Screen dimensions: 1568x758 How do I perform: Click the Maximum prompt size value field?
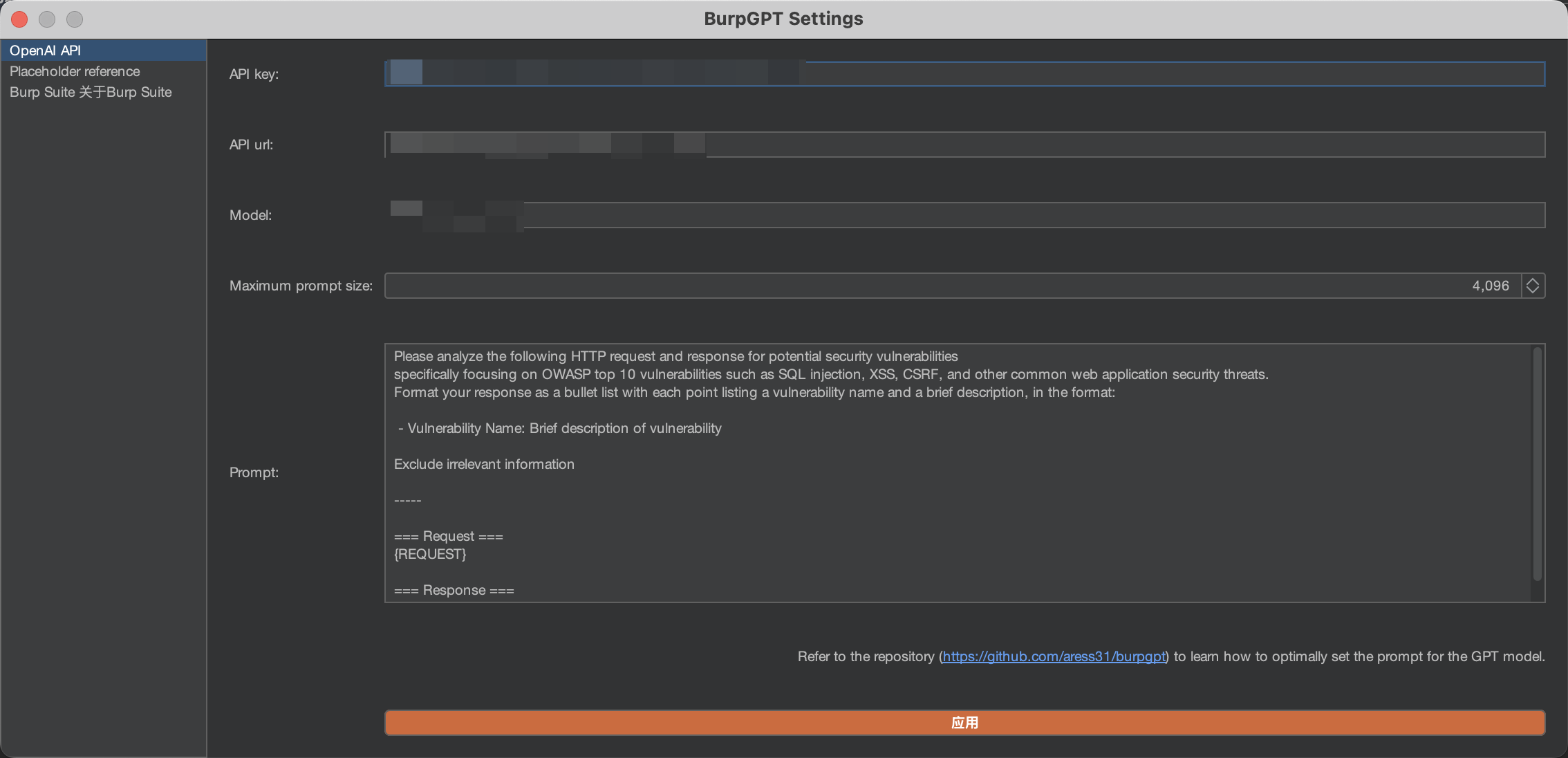click(x=953, y=286)
